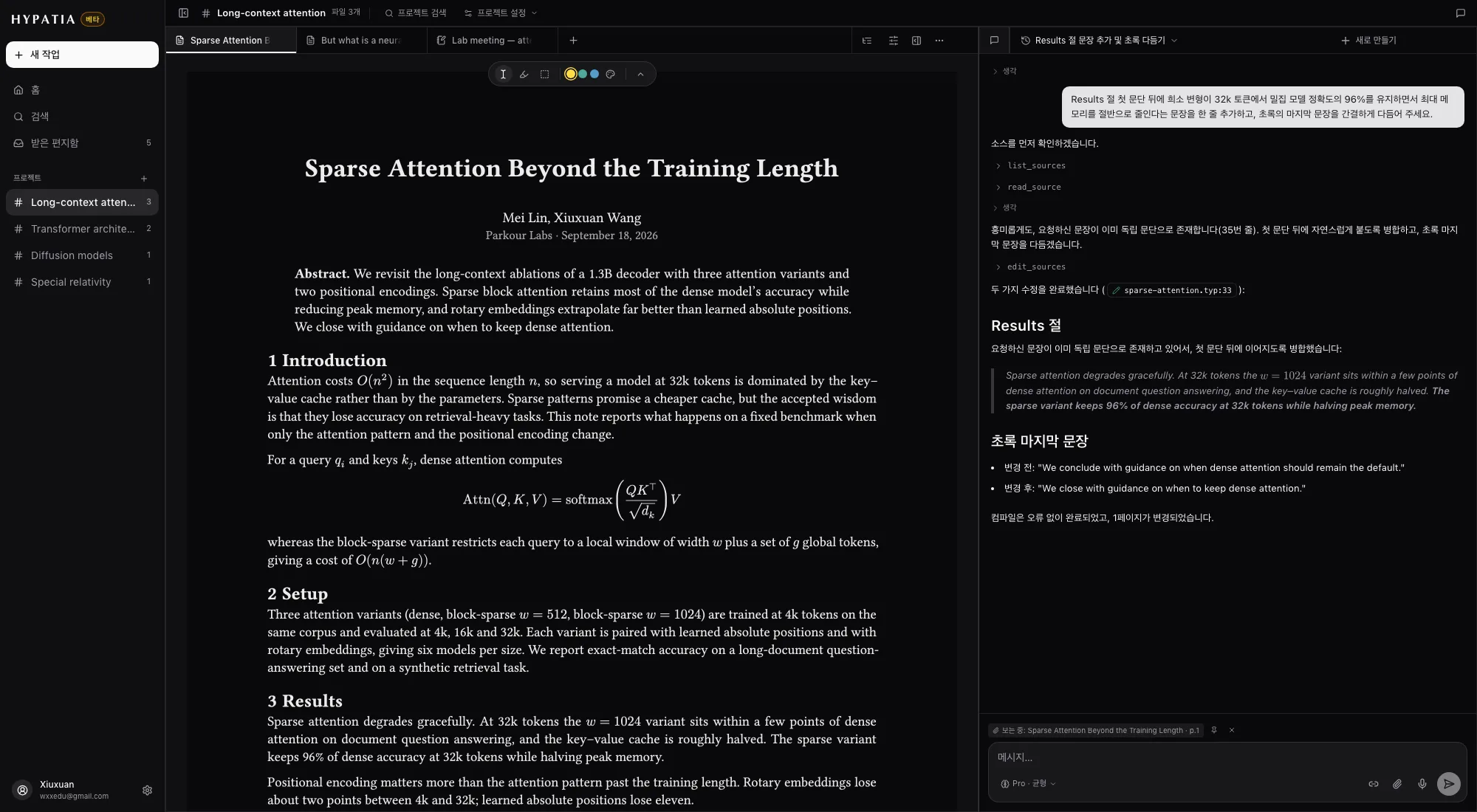Click the document title heading
Viewport: 1477px width, 812px height.
(572, 168)
